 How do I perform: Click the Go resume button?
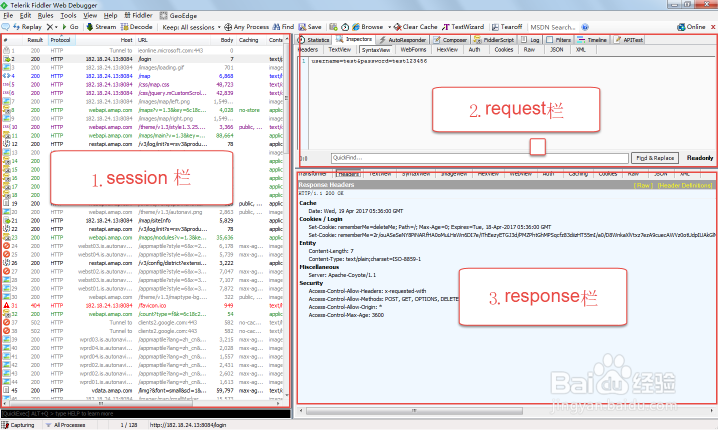(70, 27)
